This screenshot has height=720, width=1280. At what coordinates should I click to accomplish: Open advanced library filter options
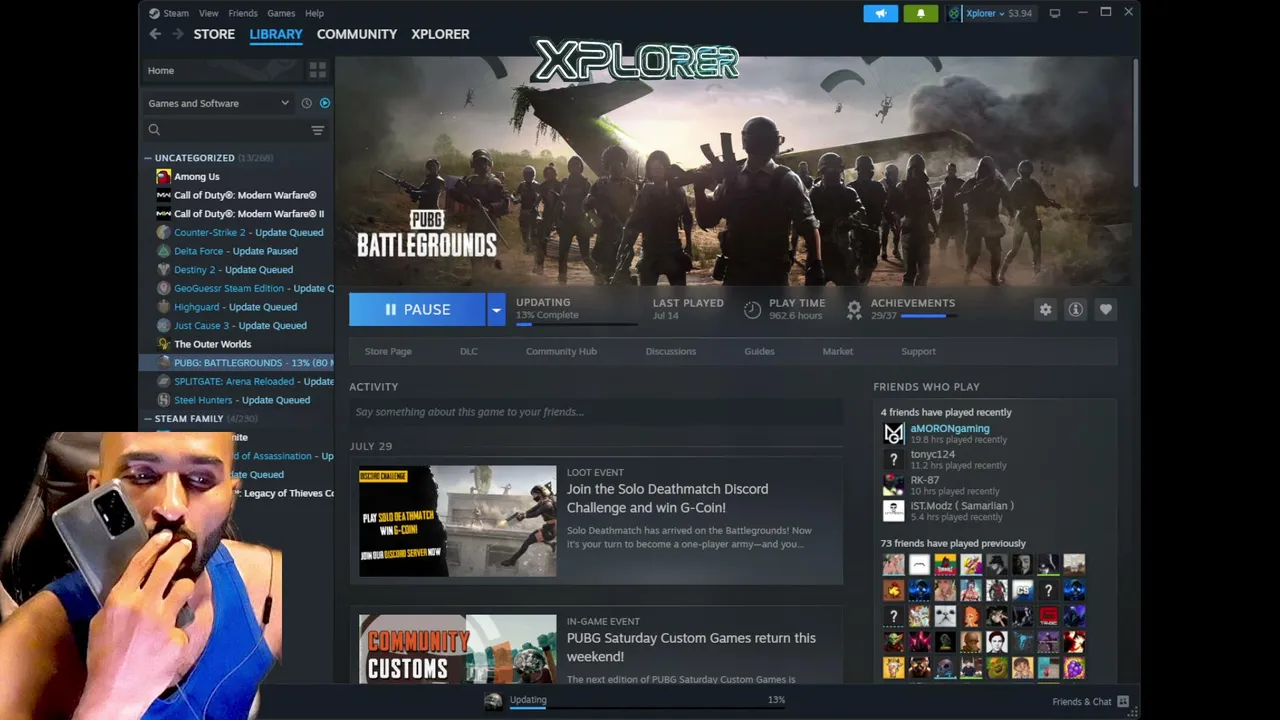pos(317,130)
